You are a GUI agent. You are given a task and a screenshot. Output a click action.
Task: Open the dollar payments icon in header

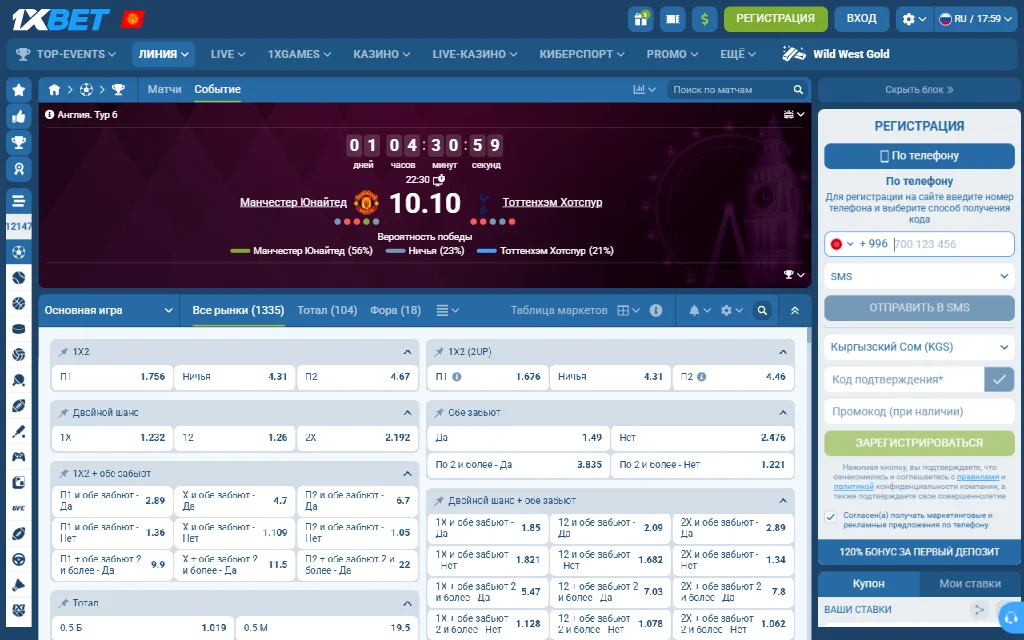(704, 19)
